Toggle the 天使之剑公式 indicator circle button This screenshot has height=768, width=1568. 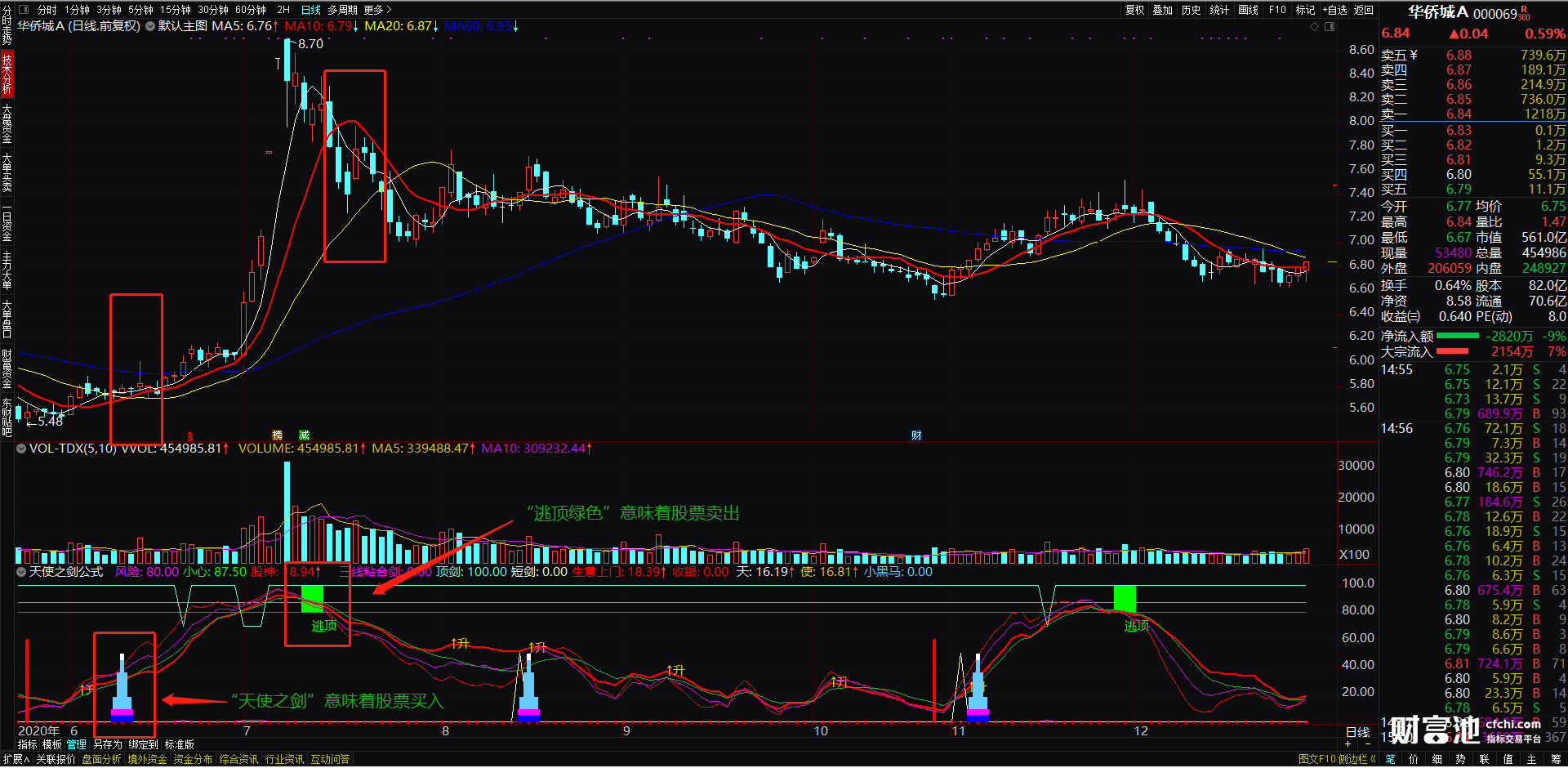pos(21,572)
